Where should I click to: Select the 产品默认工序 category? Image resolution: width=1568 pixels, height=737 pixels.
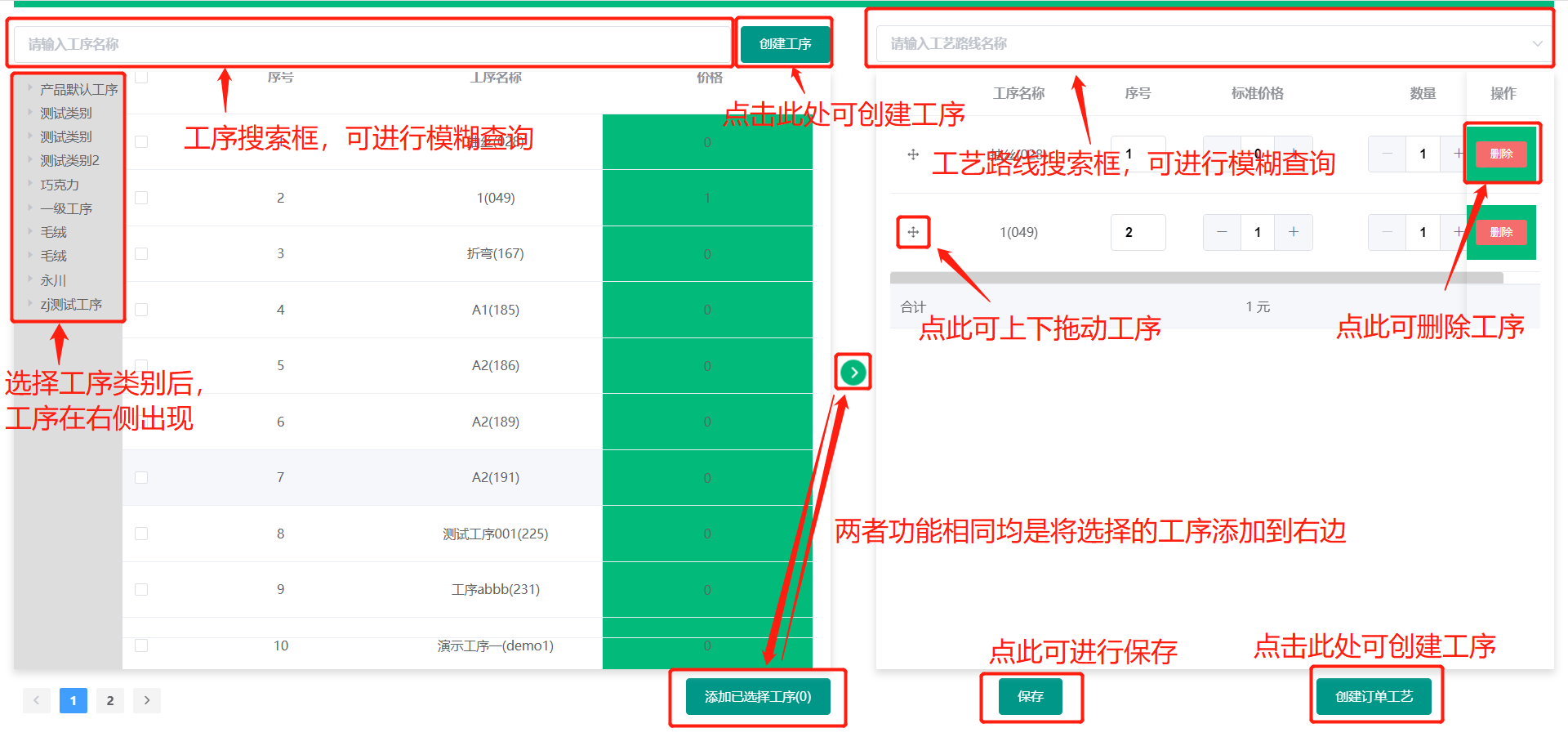point(78,89)
